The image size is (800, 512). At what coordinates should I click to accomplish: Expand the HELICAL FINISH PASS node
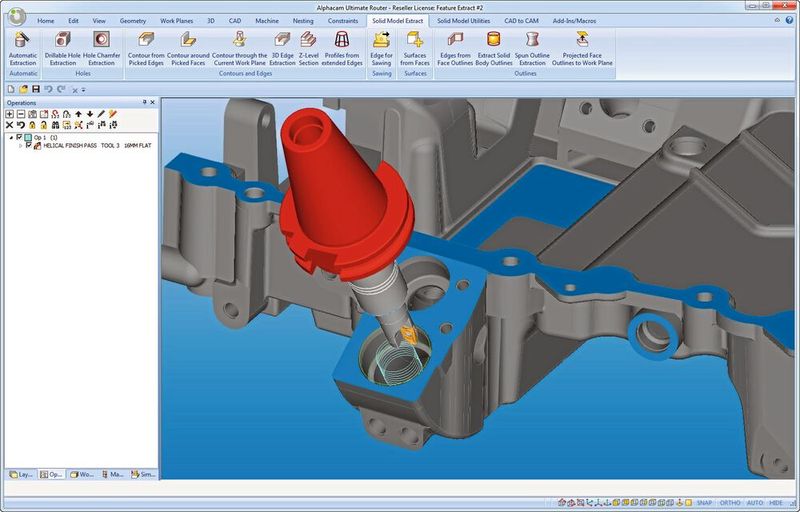click(21, 146)
